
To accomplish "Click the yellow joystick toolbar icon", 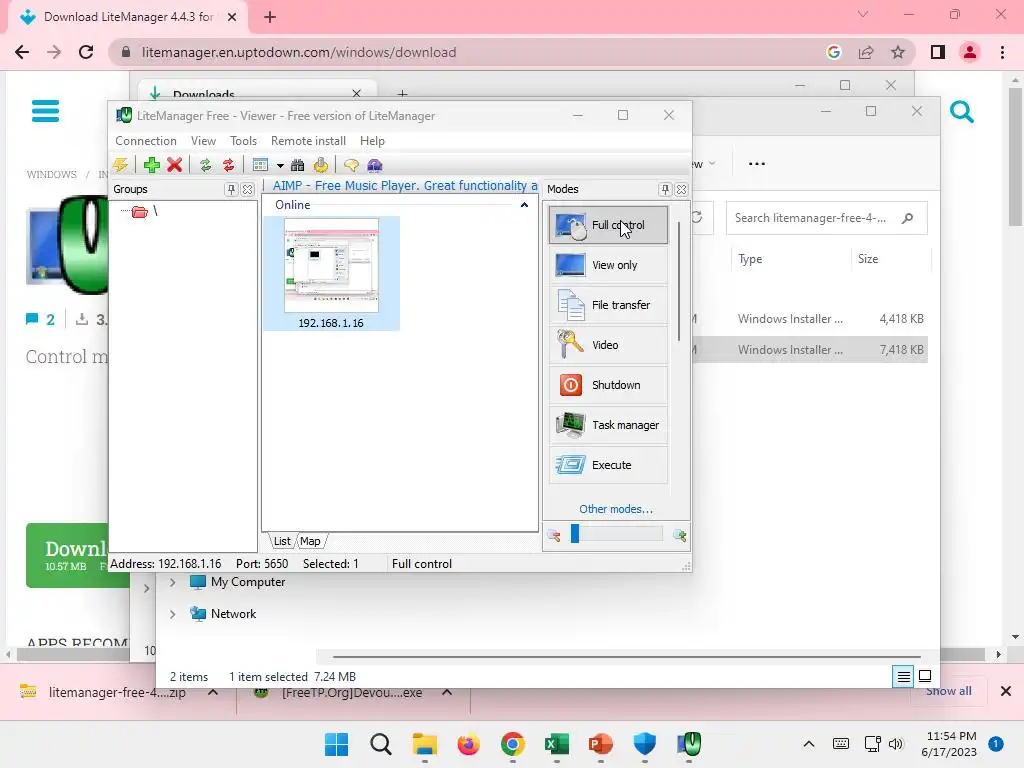I will coord(321,165).
